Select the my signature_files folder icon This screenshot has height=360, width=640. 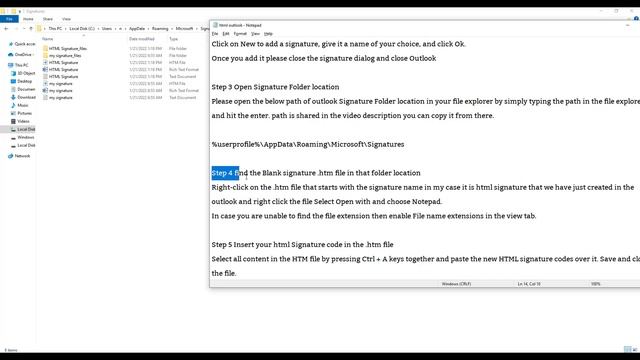(45, 55)
